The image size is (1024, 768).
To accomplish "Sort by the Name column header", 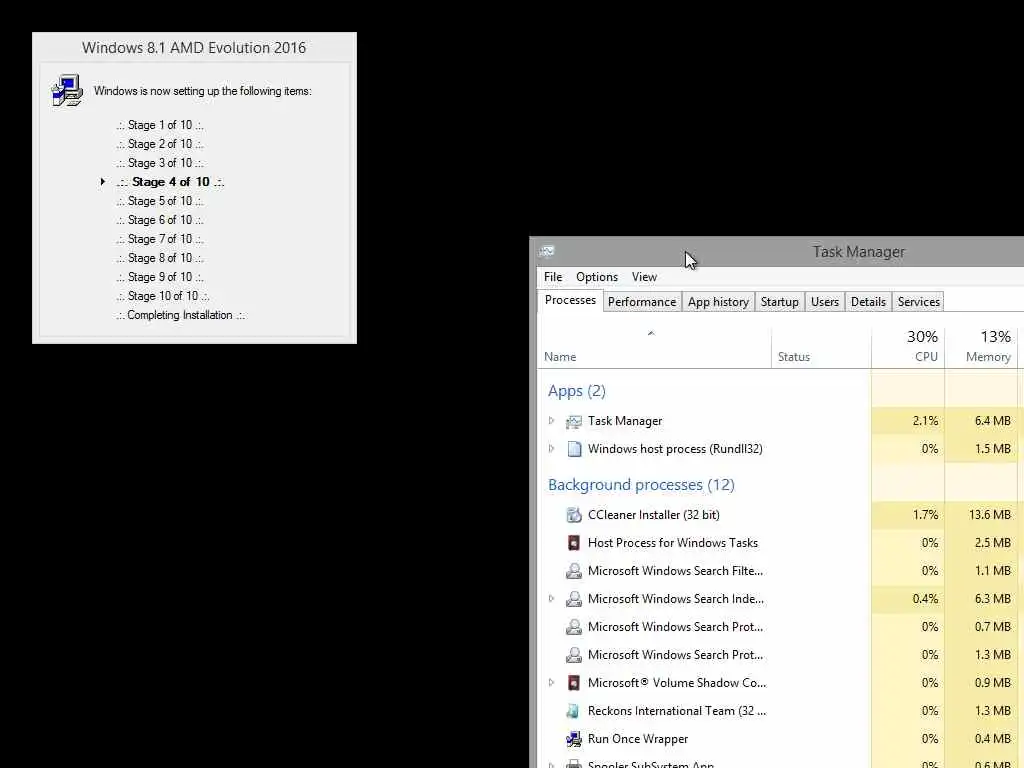I will pos(654,347).
